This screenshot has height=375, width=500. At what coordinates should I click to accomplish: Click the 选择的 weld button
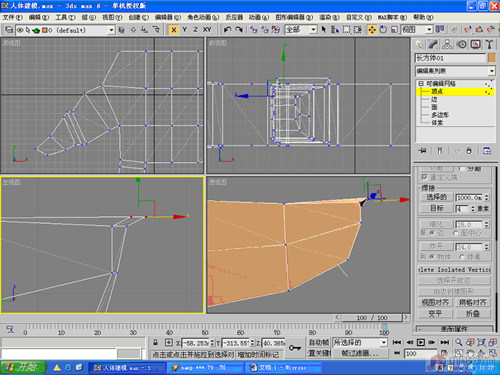pos(436,197)
